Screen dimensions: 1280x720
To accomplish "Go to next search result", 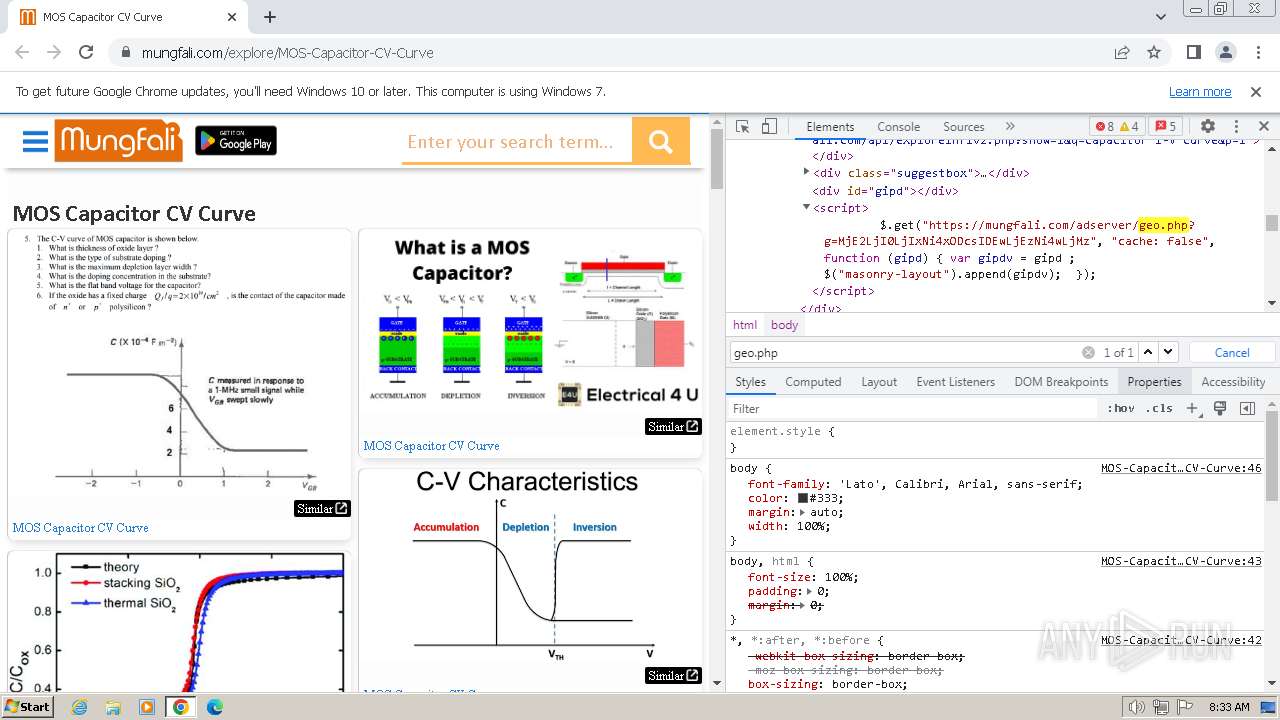I will (1168, 352).
